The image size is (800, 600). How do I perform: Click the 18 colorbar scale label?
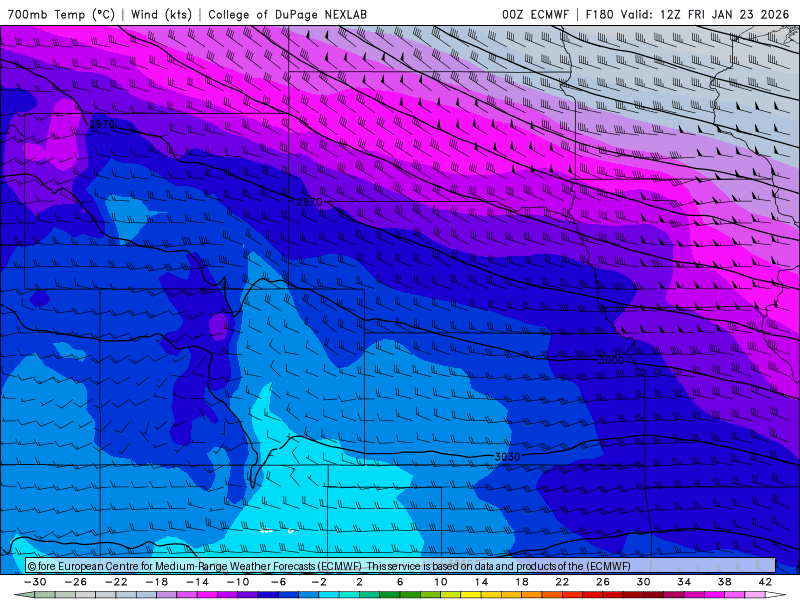(x=521, y=582)
